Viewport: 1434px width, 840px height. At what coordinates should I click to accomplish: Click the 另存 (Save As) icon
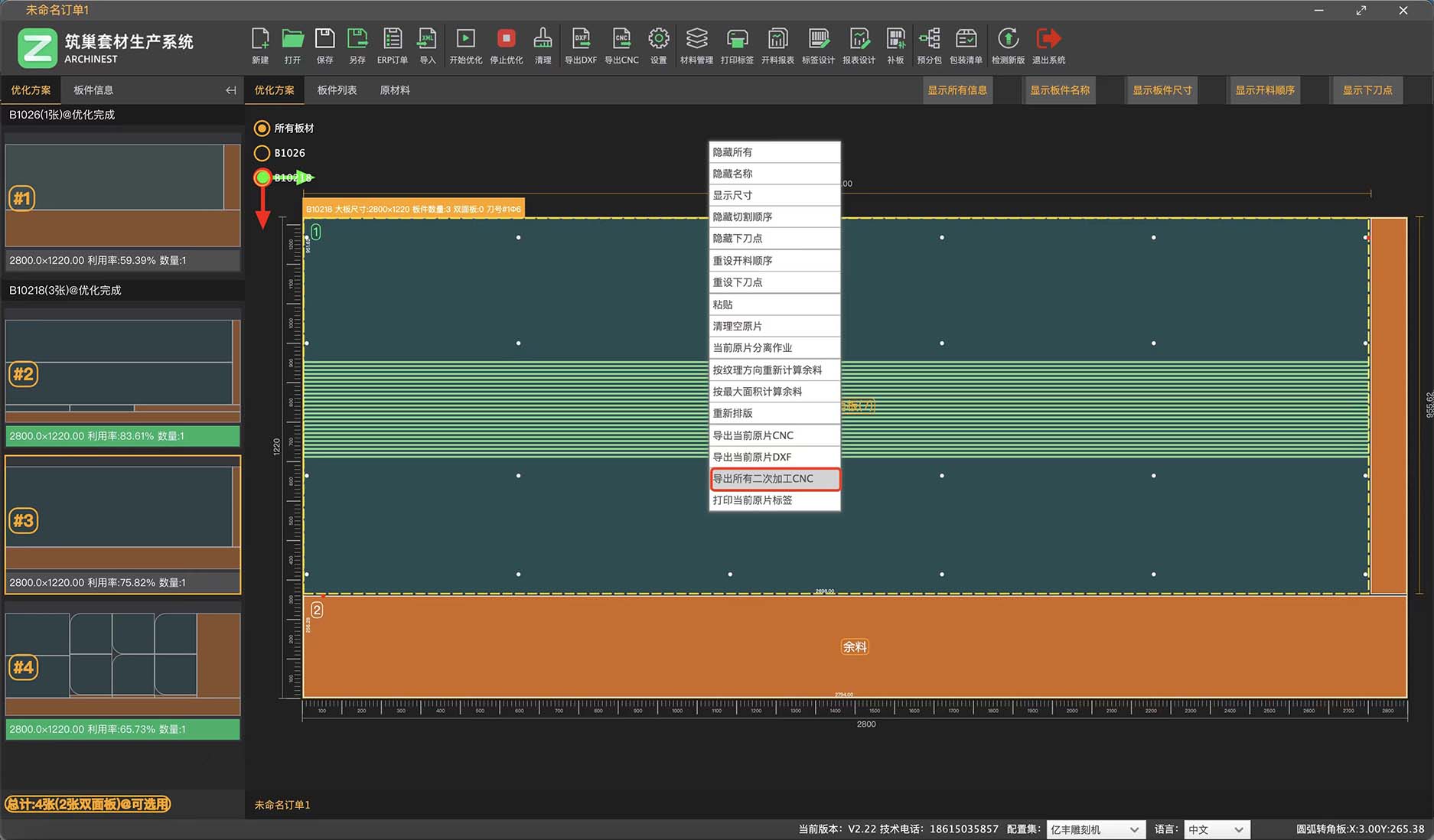click(x=357, y=45)
